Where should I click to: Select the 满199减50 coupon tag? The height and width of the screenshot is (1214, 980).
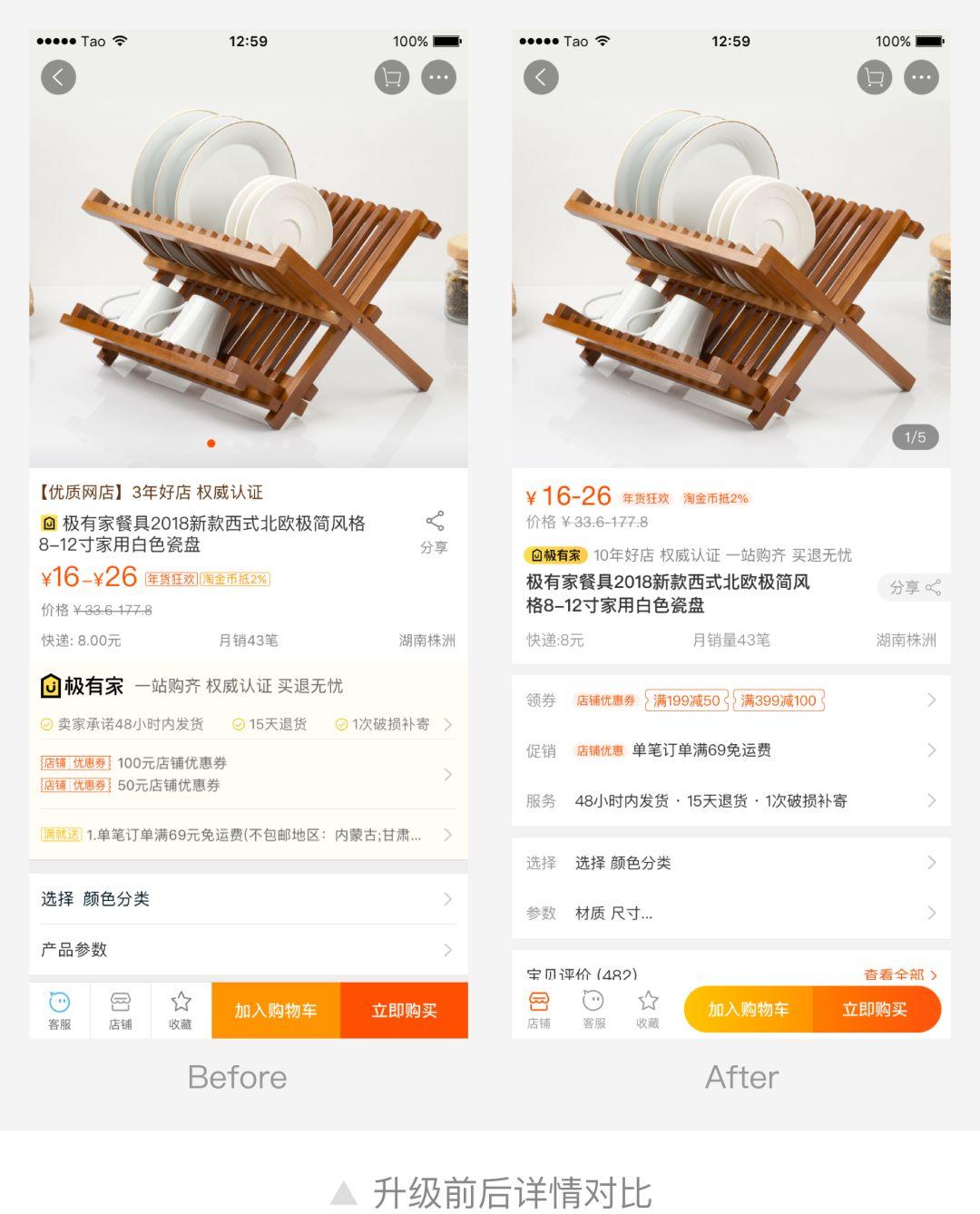click(687, 700)
